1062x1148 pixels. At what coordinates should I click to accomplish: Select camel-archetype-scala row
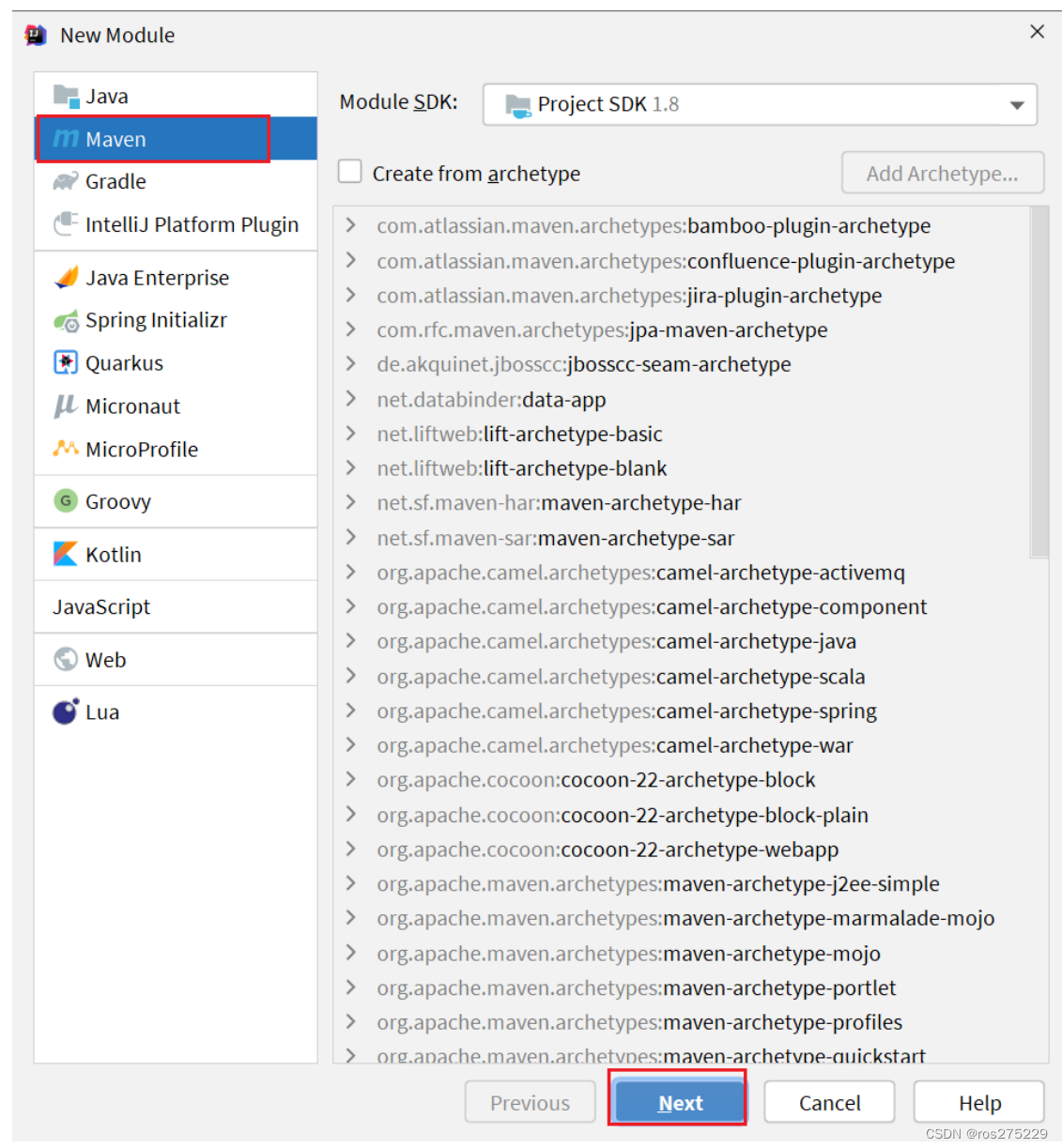coord(682,676)
